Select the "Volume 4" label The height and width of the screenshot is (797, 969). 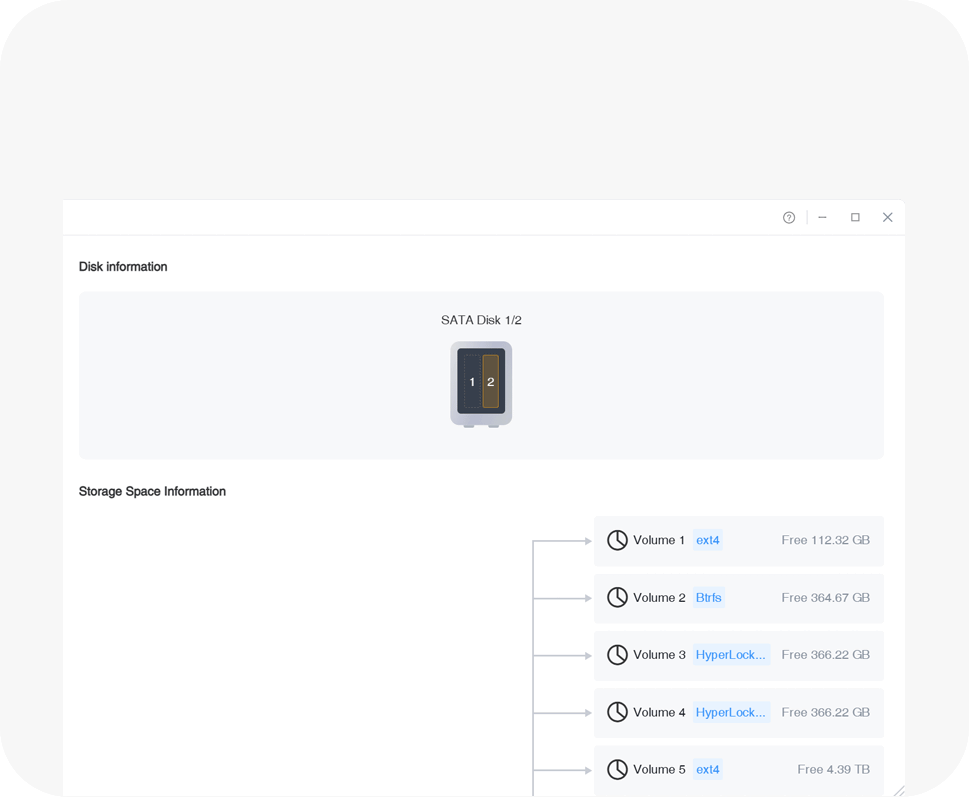tap(659, 712)
